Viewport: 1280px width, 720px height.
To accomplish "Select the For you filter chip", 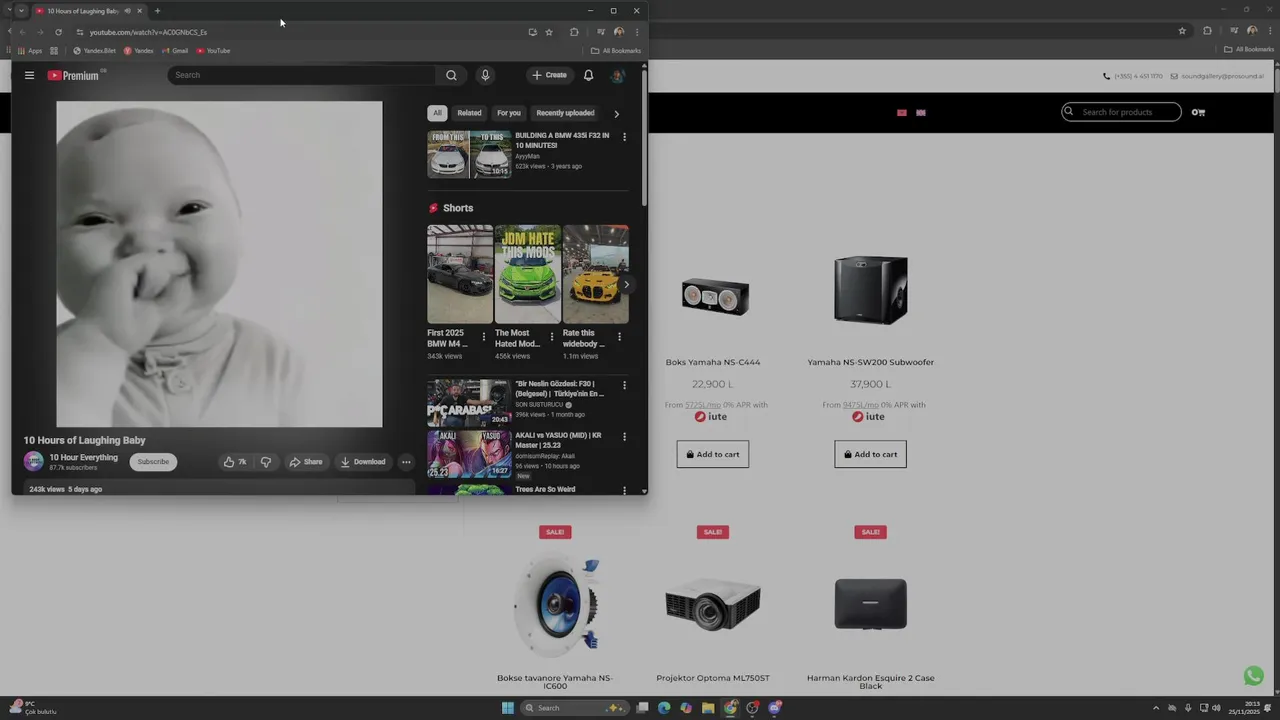I will coord(509,113).
